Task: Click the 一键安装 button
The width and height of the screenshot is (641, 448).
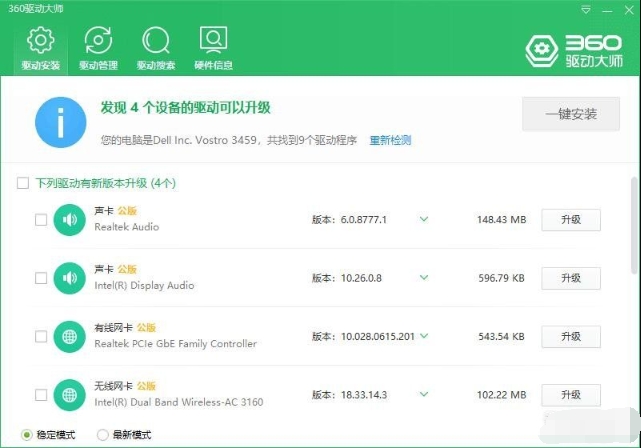Action: 571,114
